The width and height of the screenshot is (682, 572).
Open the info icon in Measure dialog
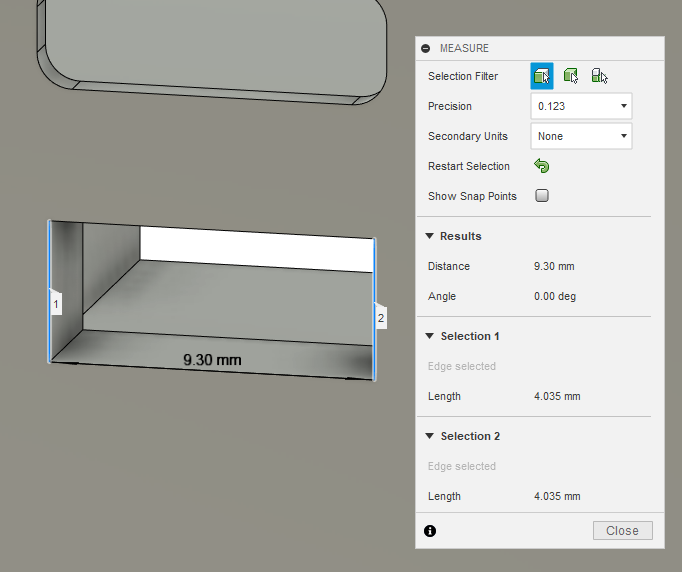[430, 531]
